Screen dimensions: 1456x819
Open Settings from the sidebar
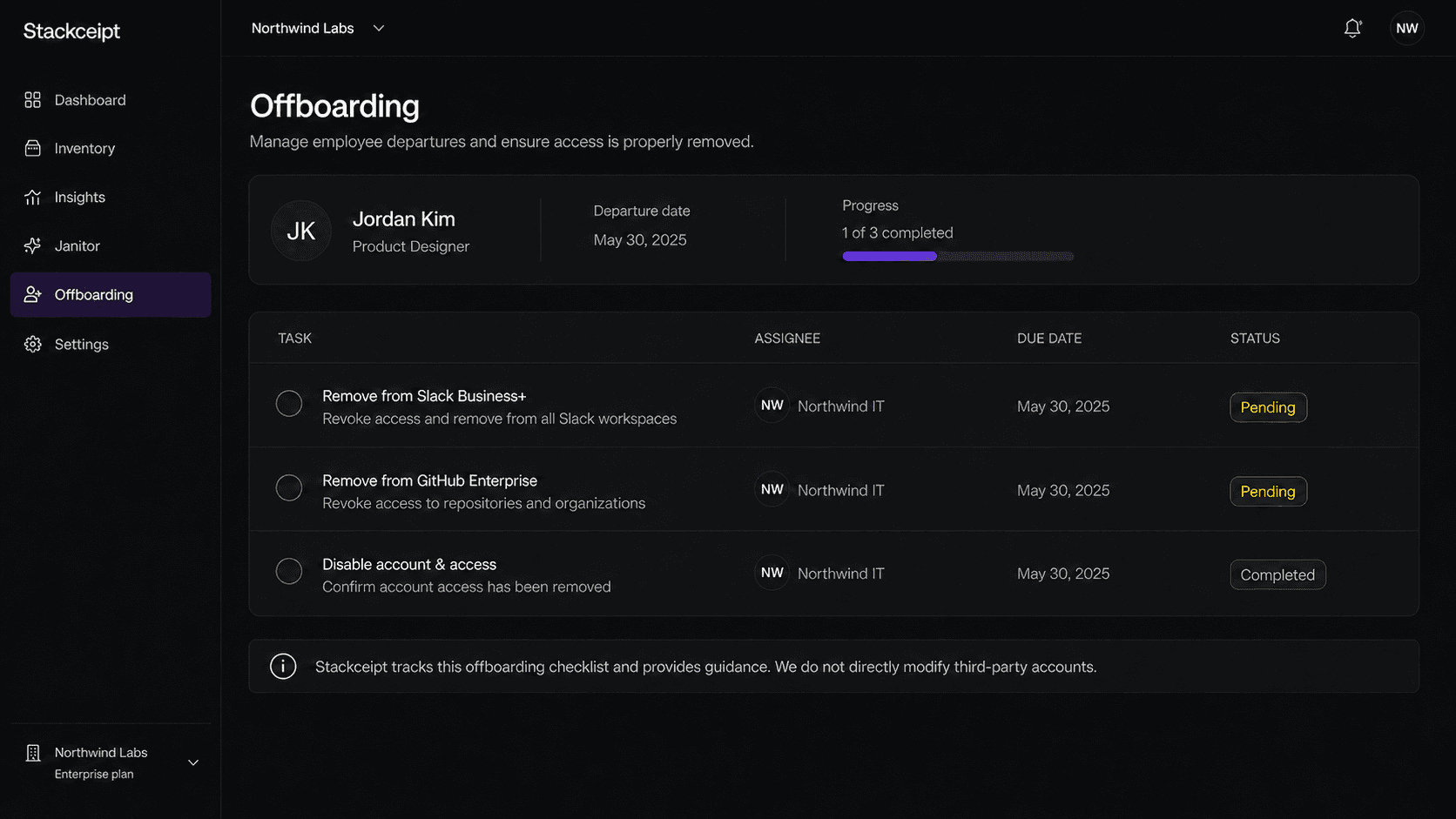click(x=111, y=345)
